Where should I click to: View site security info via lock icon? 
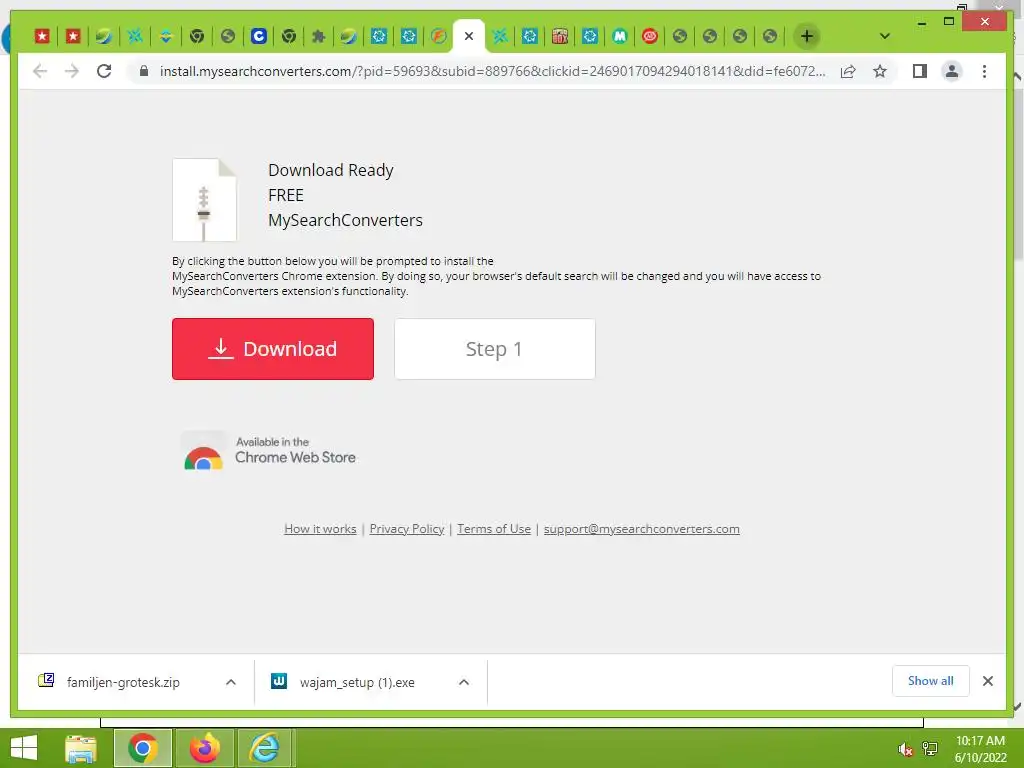[x=144, y=71]
